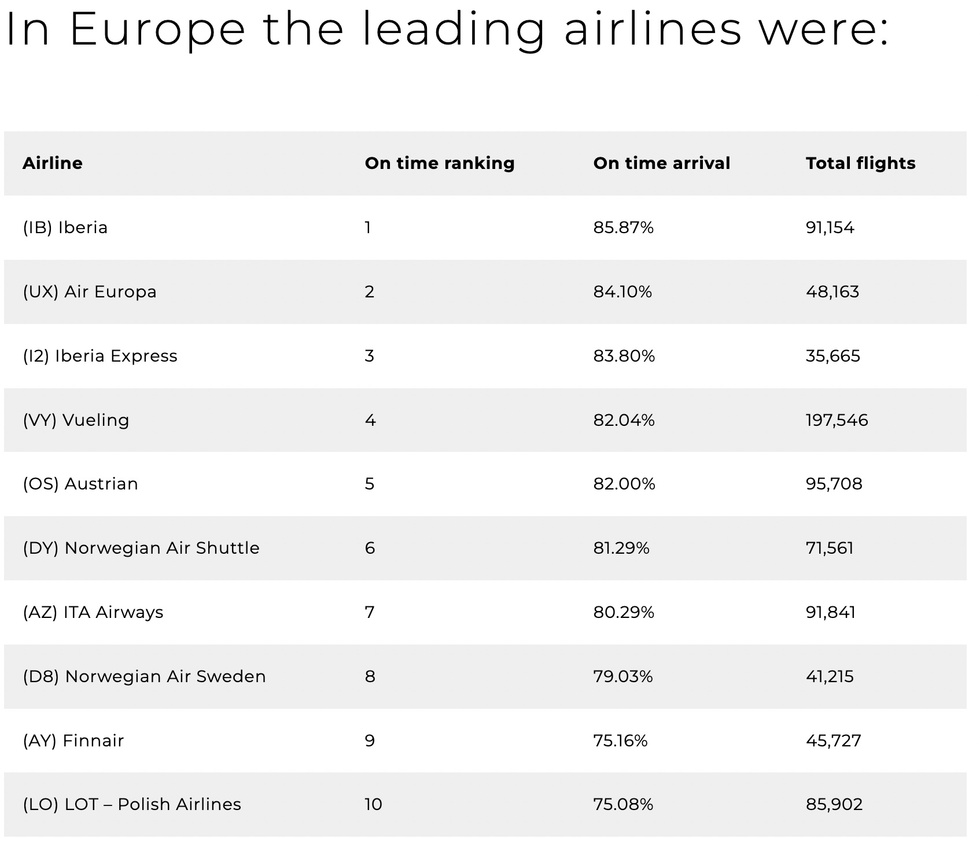Viewport: 980px width, 854px height.
Task: Click Iberia's 85.87% on time arrival value
Action: [x=623, y=228]
